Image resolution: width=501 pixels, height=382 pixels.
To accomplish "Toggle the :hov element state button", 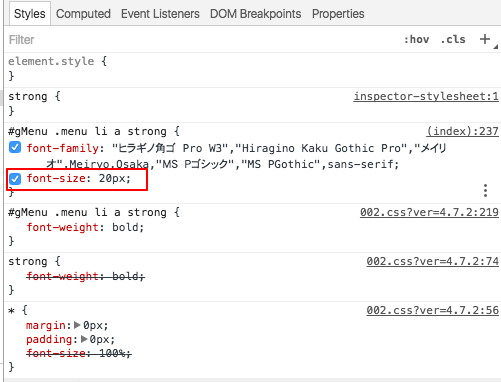I will [x=416, y=39].
